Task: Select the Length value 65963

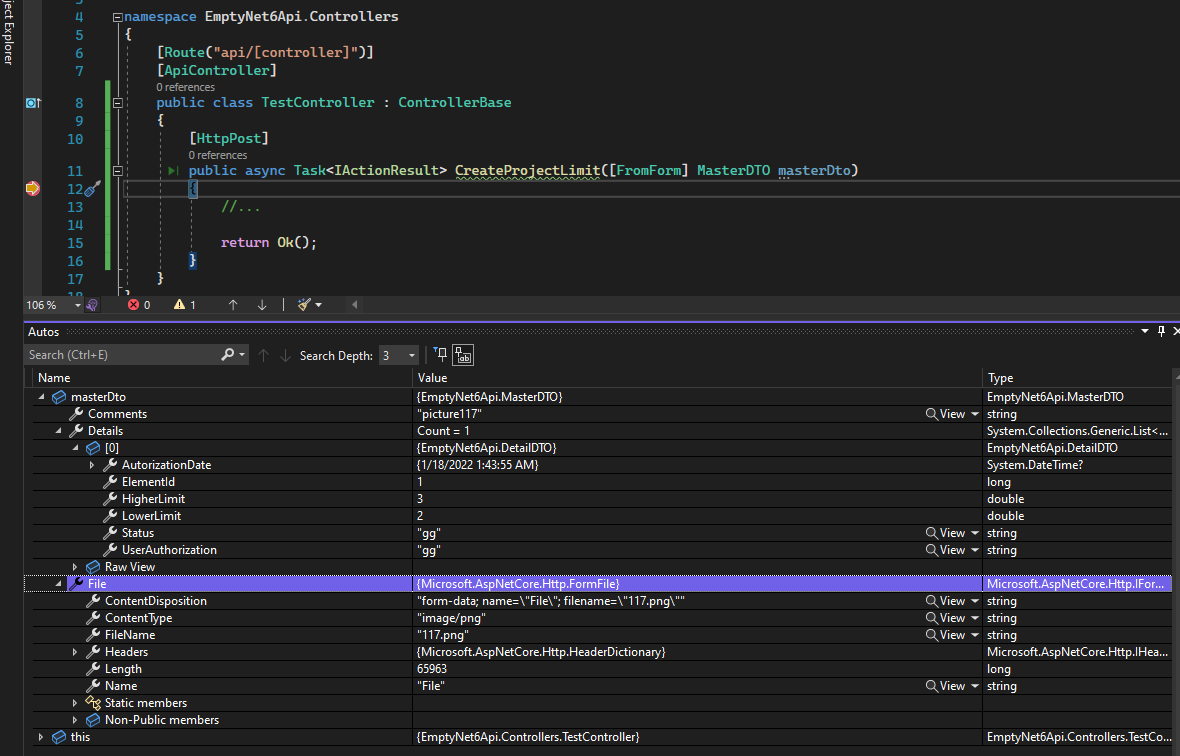Action: click(432, 669)
